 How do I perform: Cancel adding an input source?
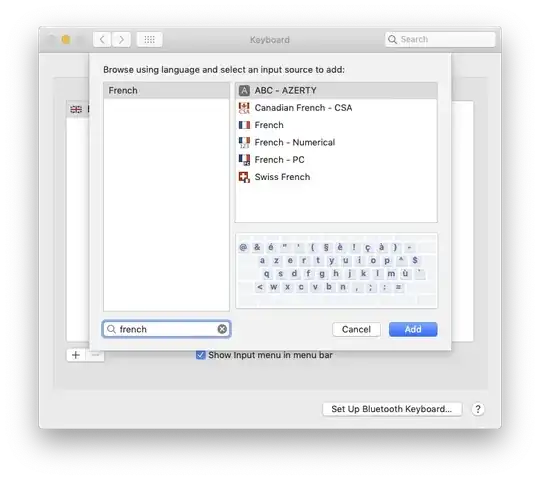click(x=356, y=330)
